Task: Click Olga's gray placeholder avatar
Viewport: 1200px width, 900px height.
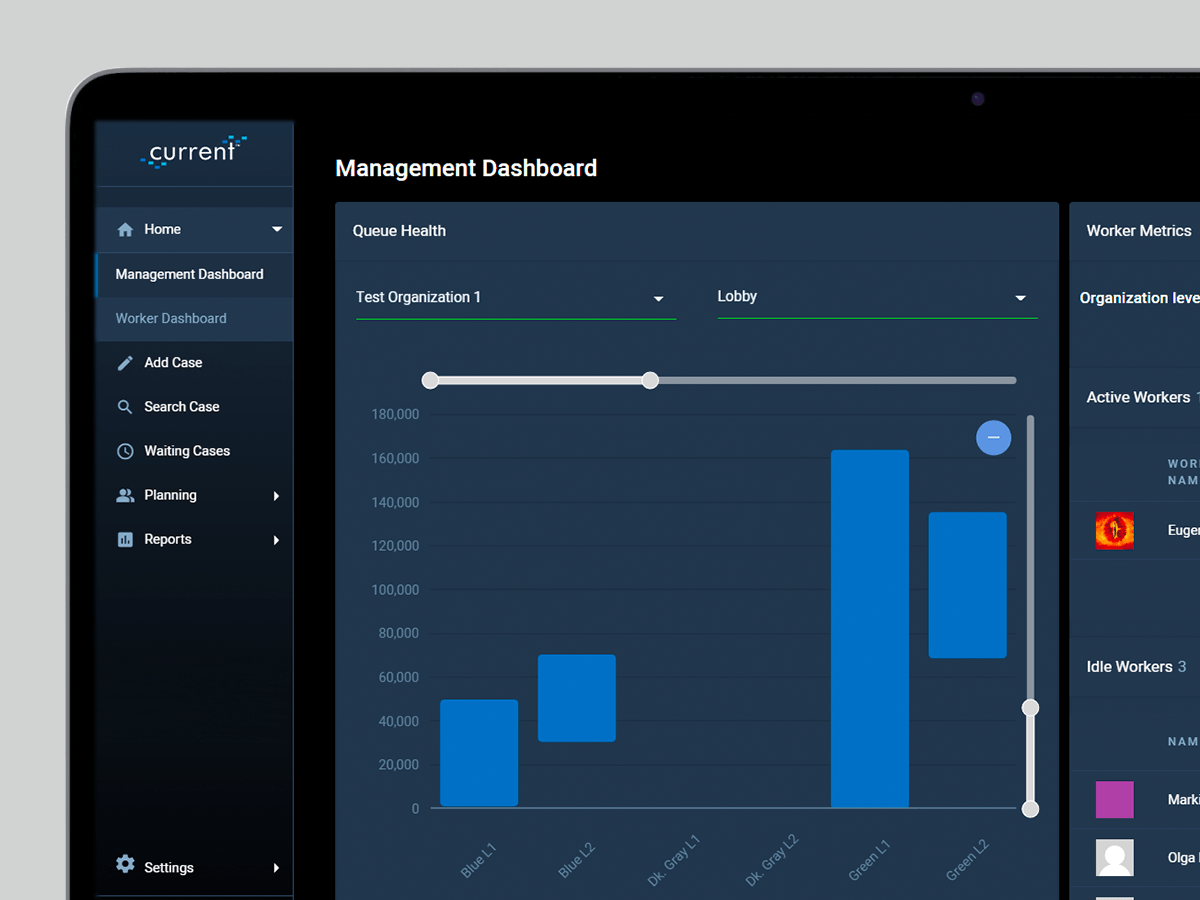Action: 1115,857
